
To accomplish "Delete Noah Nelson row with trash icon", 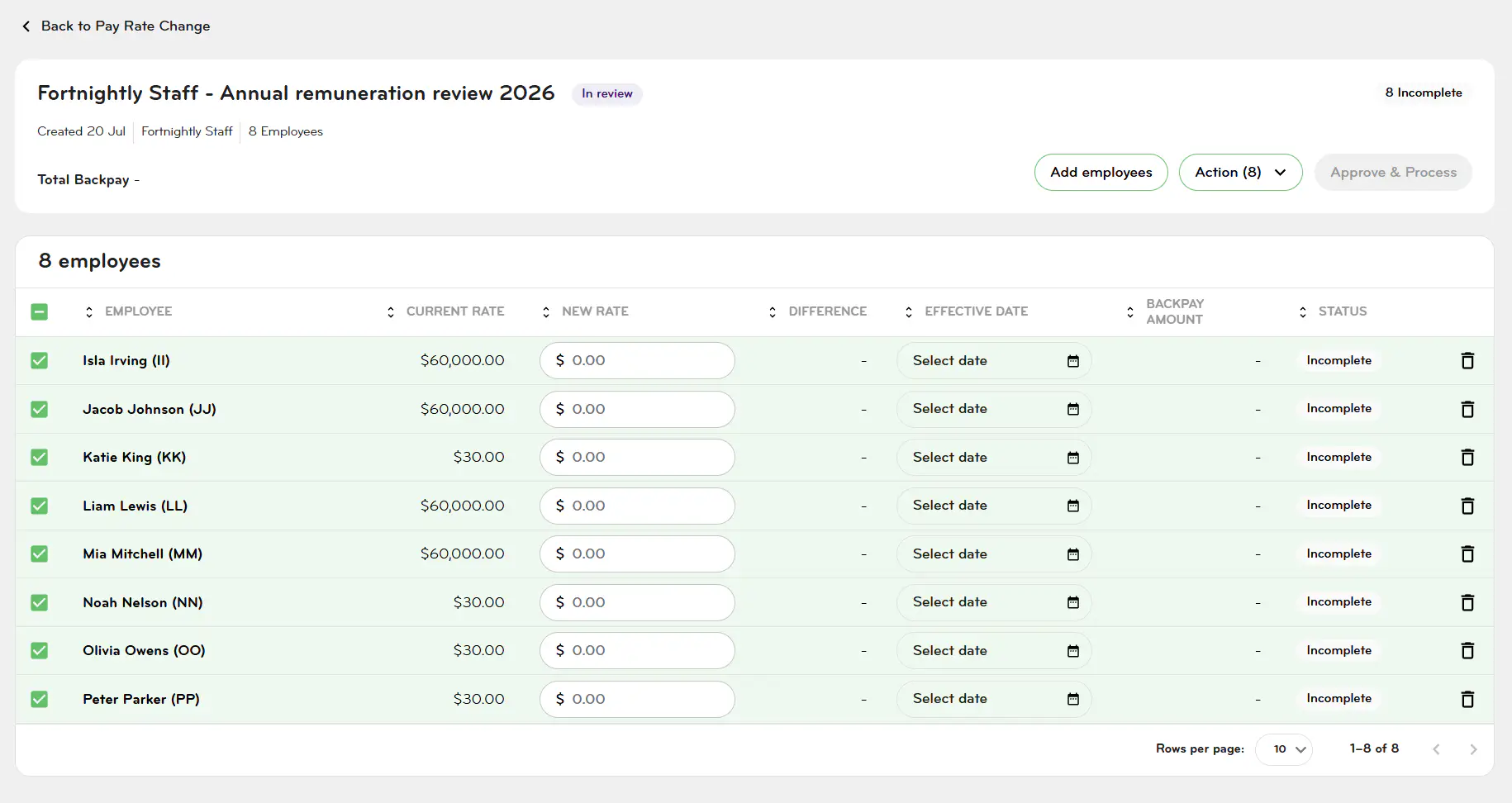I will [1467, 602].
